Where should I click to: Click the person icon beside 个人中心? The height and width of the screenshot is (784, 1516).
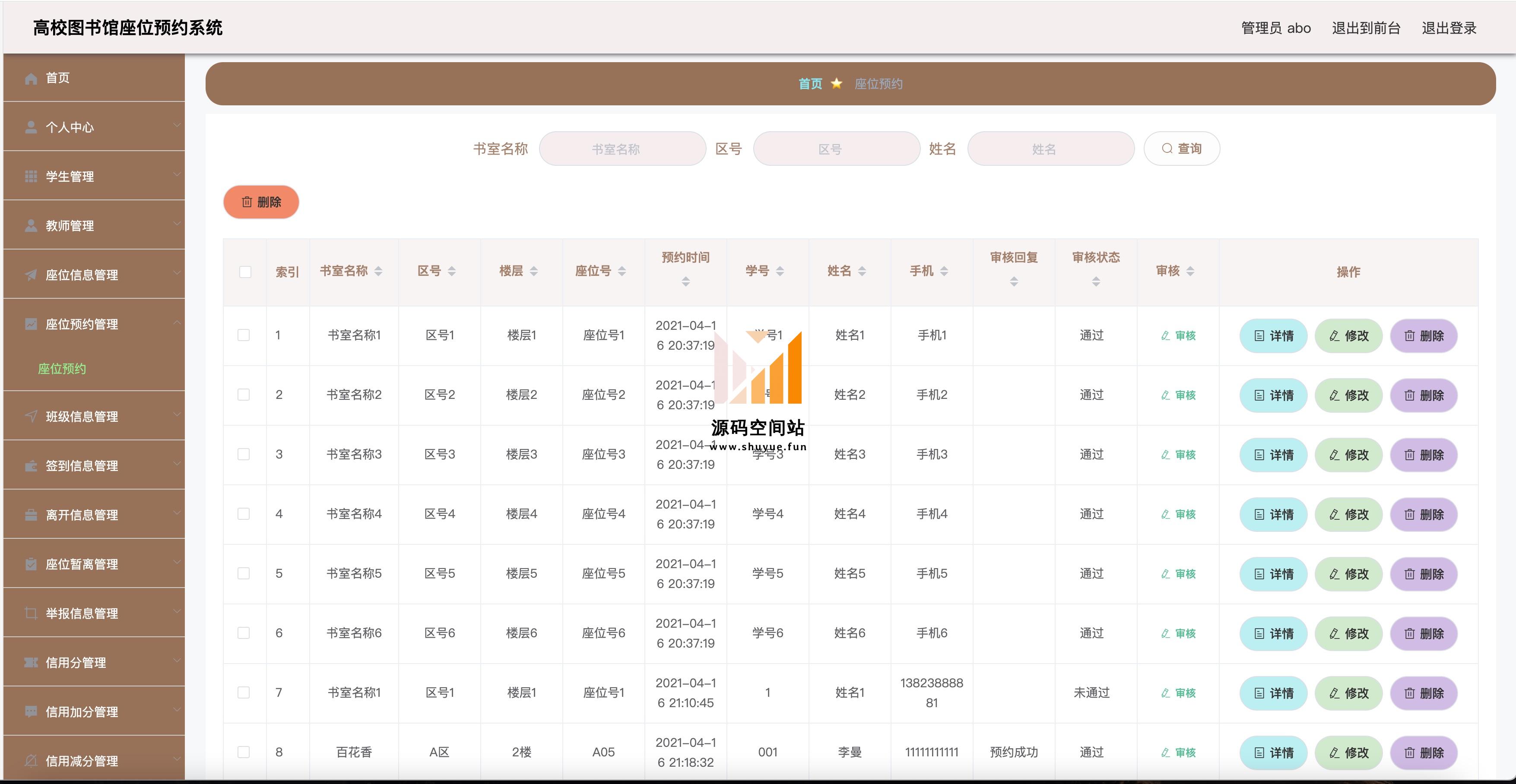(x=31, y=128)
